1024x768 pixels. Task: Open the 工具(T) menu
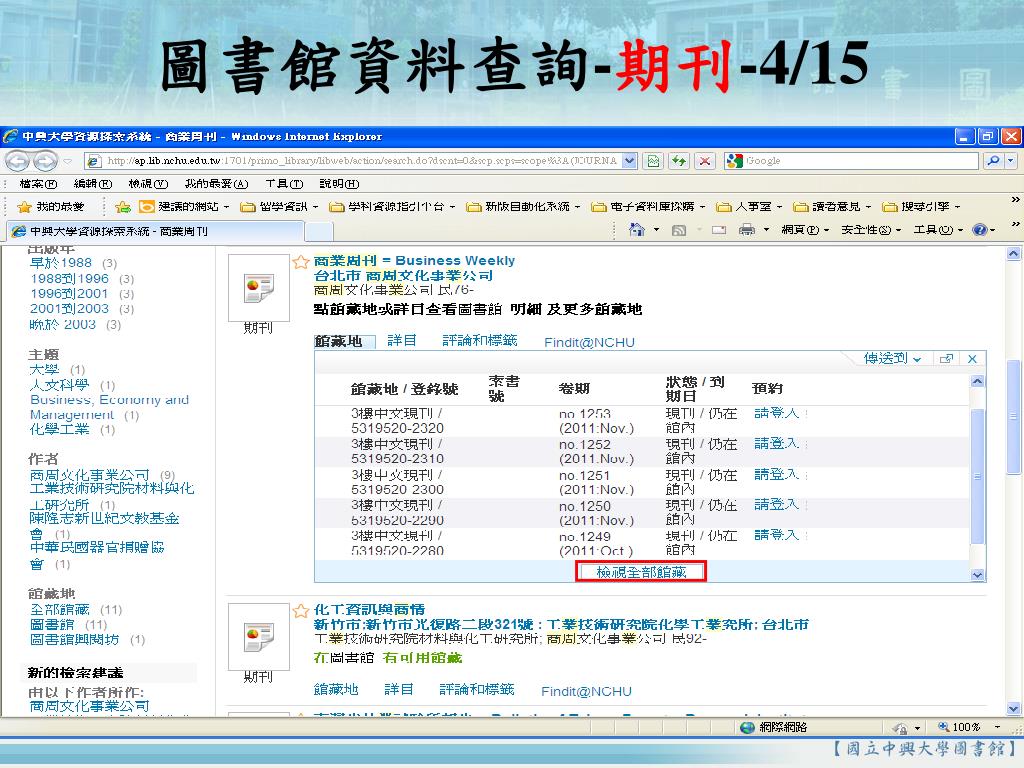284,184
